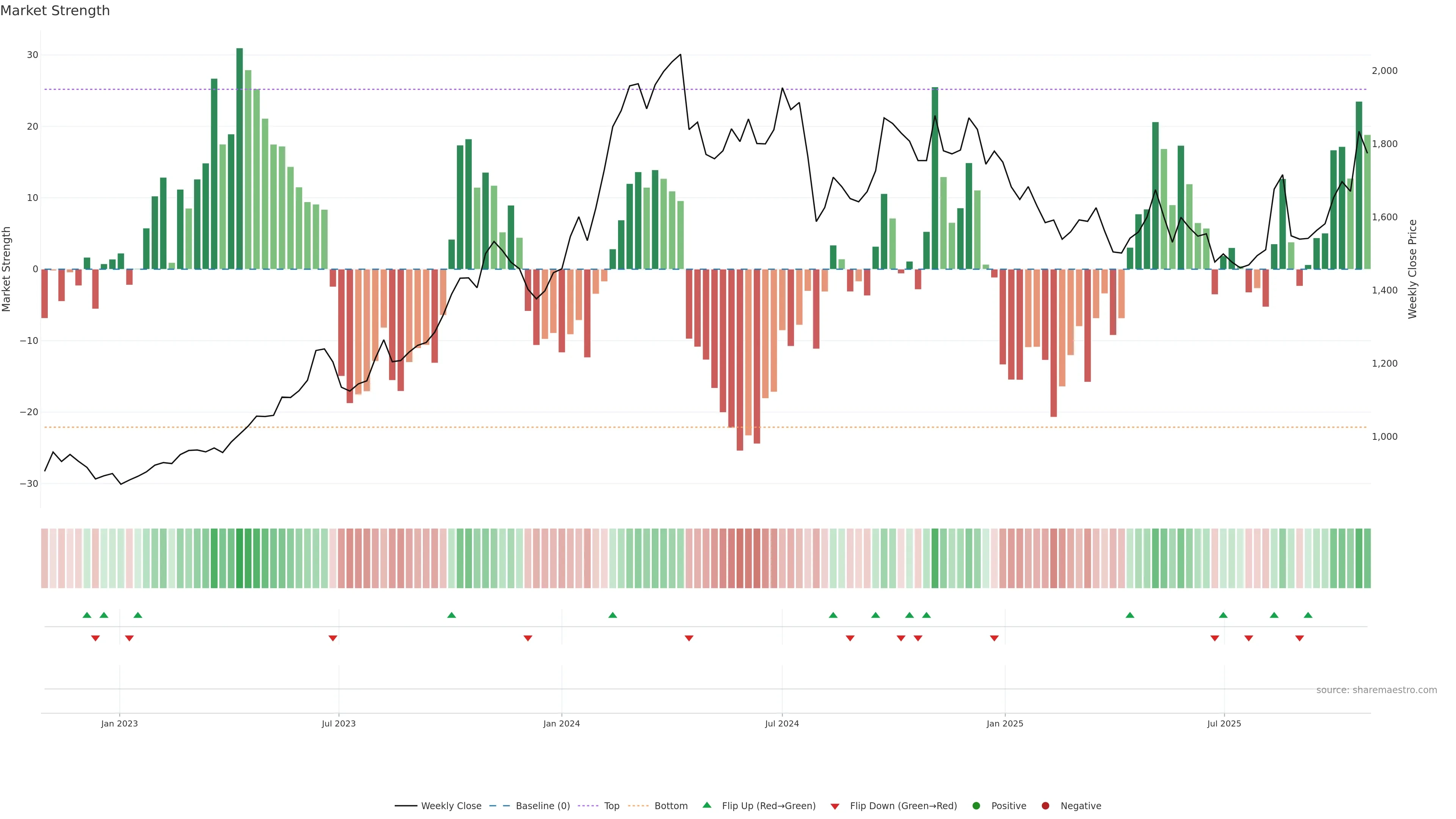Click the first red flip-down triangle marker
1456x819 pixels.
pyautogui.click(x=96, y=638)
